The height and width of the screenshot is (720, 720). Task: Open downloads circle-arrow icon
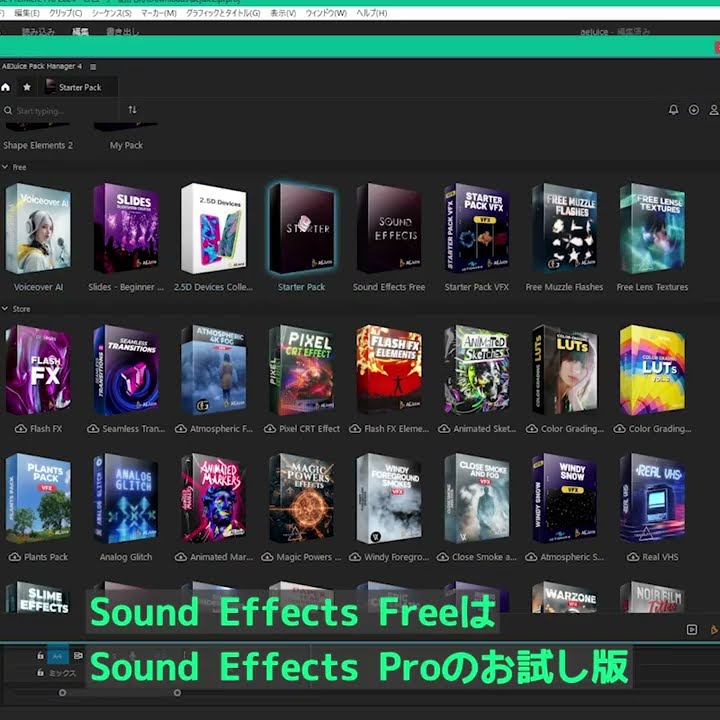click(x=694, y=110)
